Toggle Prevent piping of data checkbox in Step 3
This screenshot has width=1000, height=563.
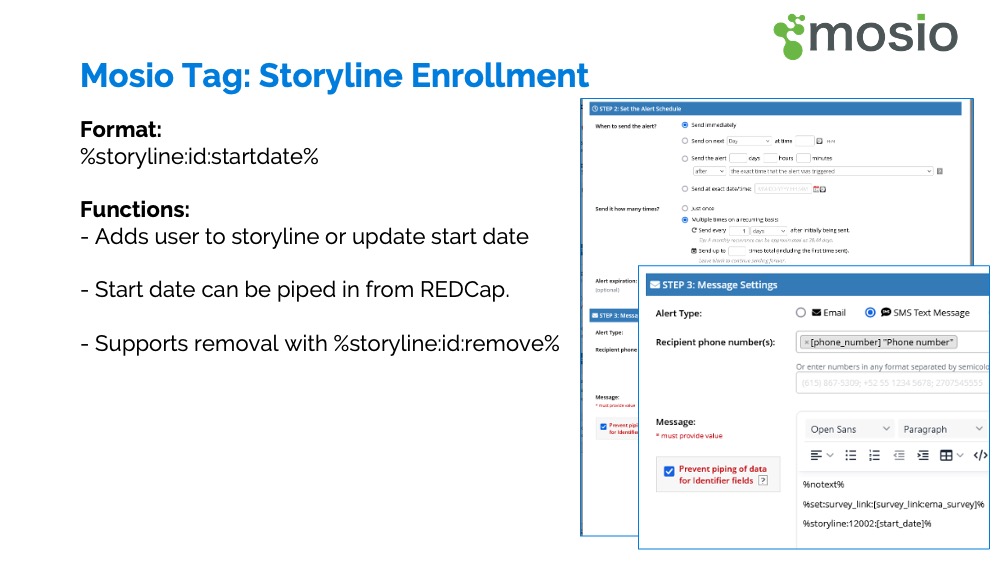669,471
